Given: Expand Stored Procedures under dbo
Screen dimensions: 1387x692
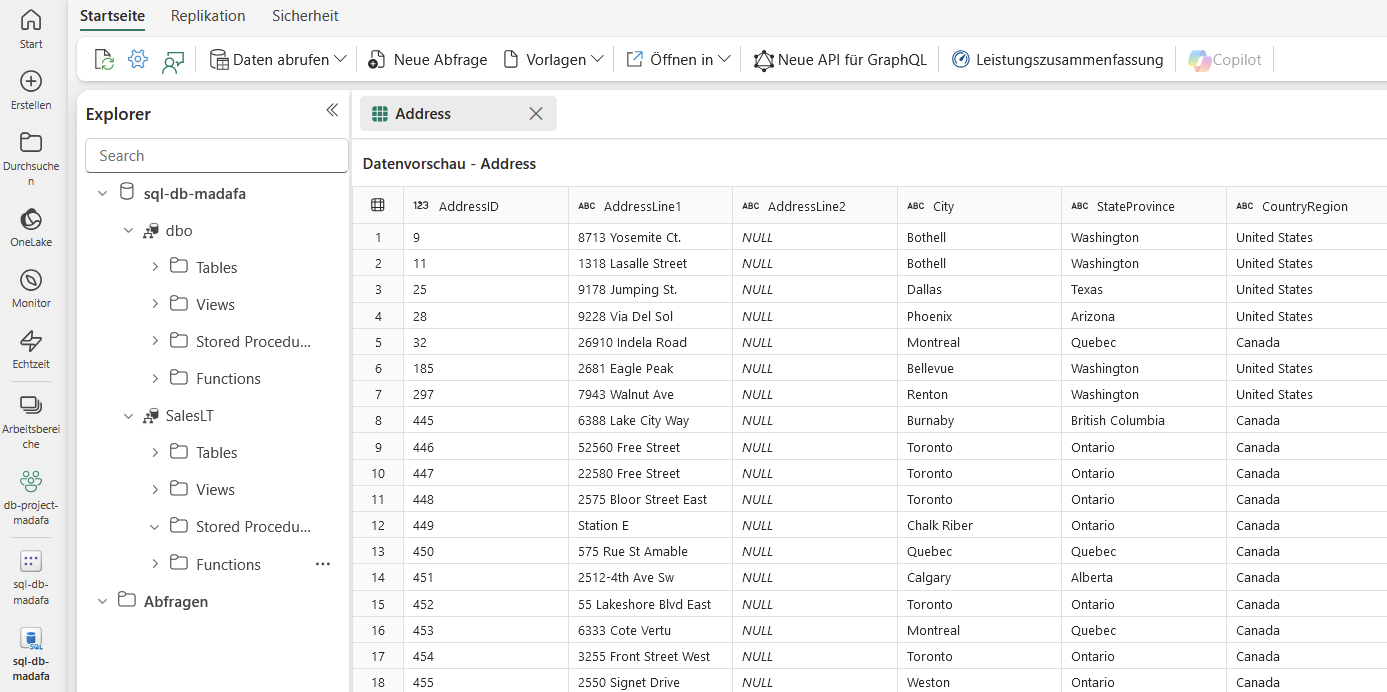Looking at the screenshot, I should (155, 341).
